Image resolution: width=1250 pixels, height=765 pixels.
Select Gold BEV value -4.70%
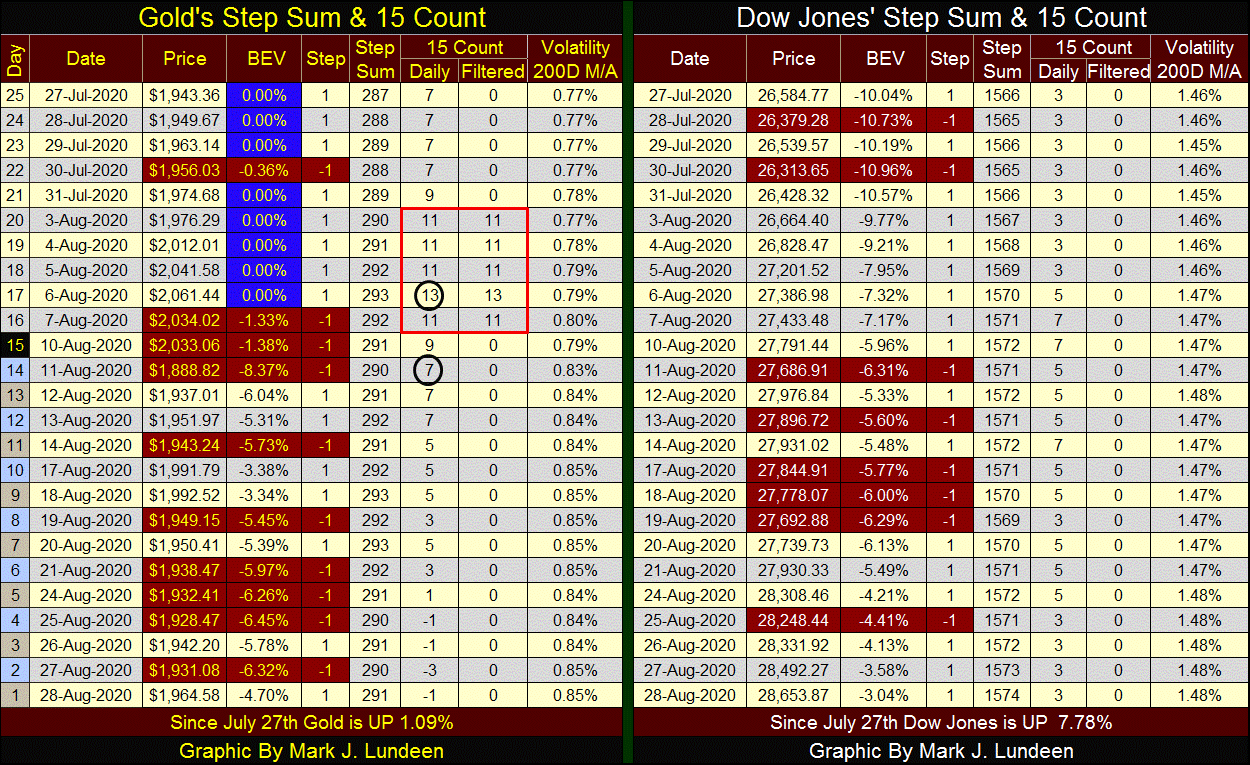coord(265,696)
